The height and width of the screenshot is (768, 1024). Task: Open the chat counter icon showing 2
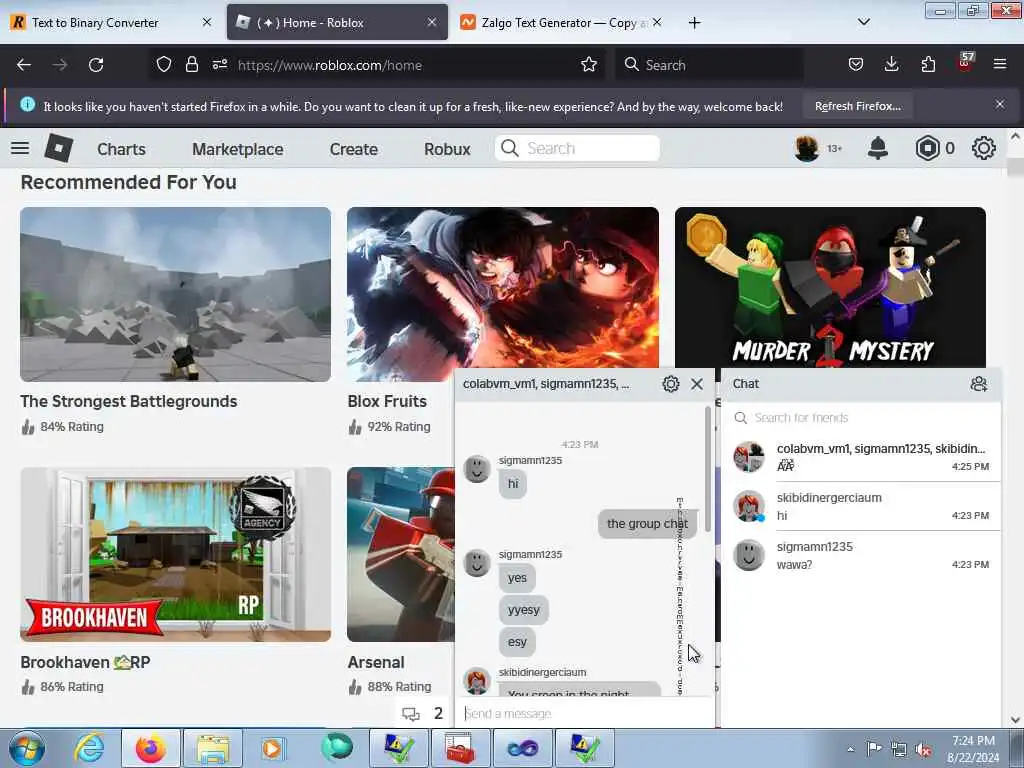422,714
